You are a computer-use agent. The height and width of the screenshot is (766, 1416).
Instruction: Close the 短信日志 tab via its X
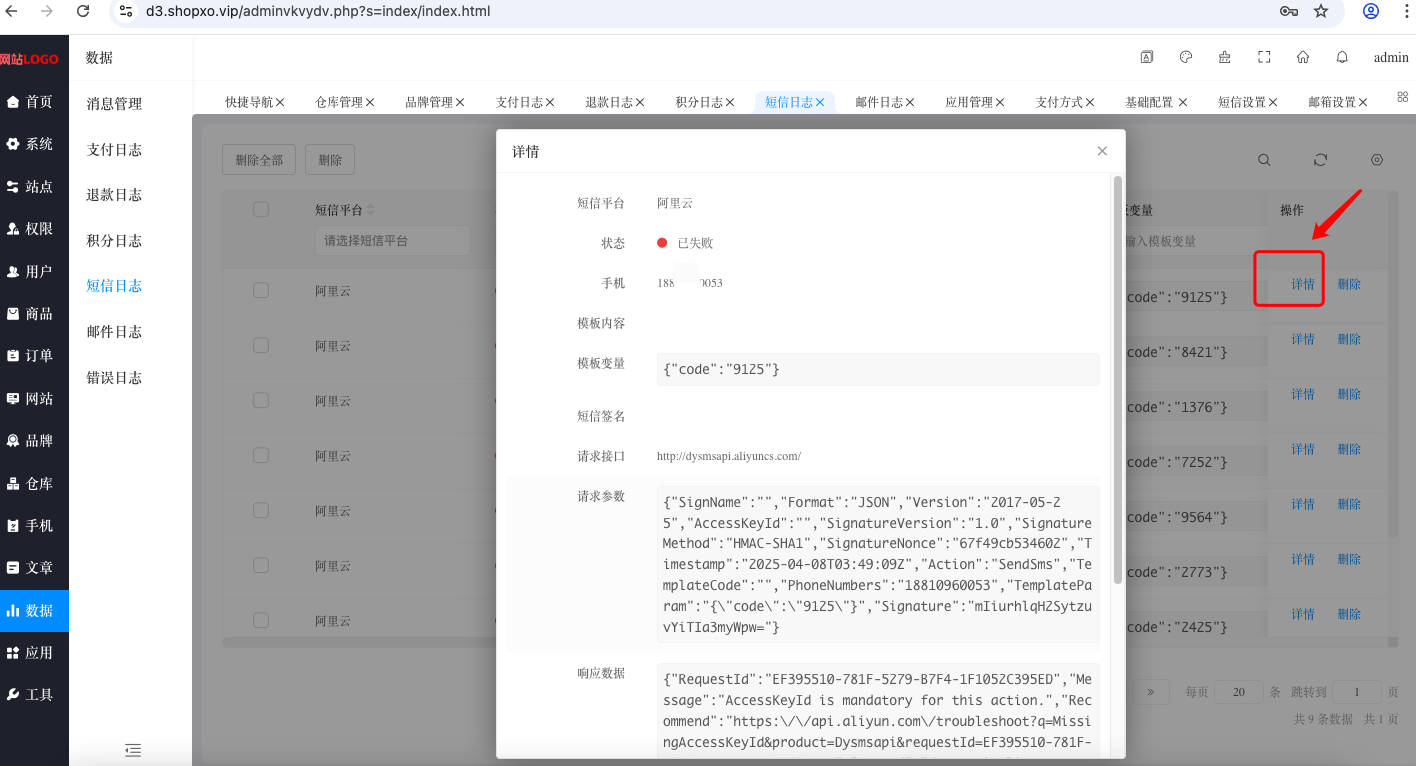[x=820, y=102]
